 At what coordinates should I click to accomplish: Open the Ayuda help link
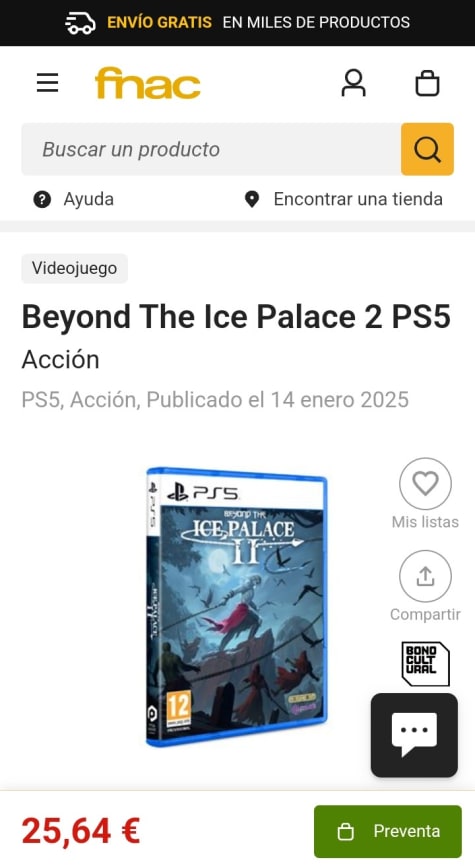tap(73, 199)
